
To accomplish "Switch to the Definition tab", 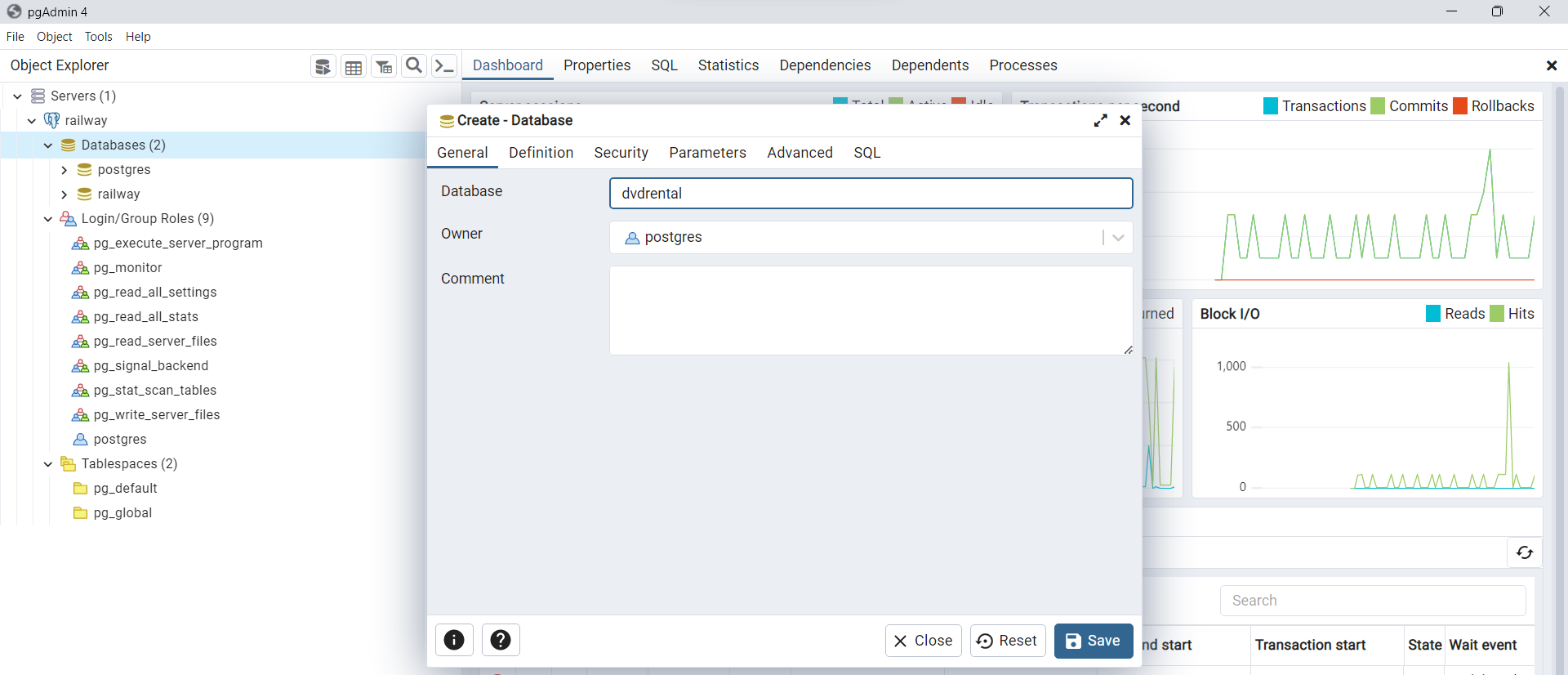I will point(541,153).
